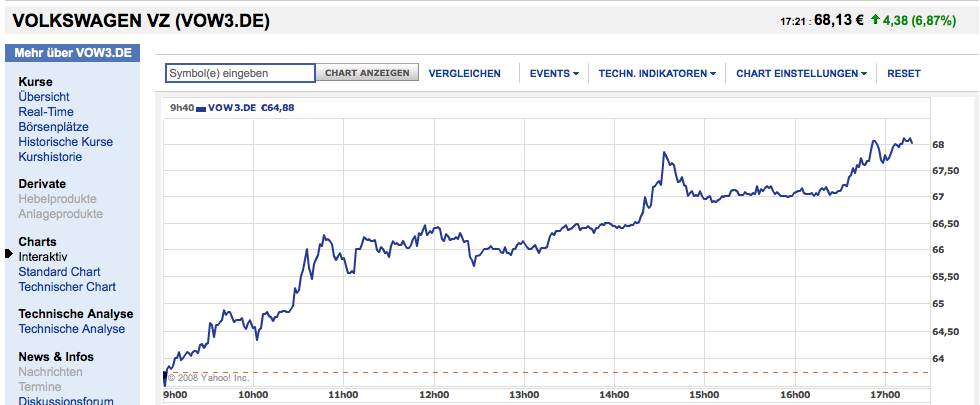
Task: Expand the TECHN. INDIKATOREN dropdown
Action: (657, 74)
